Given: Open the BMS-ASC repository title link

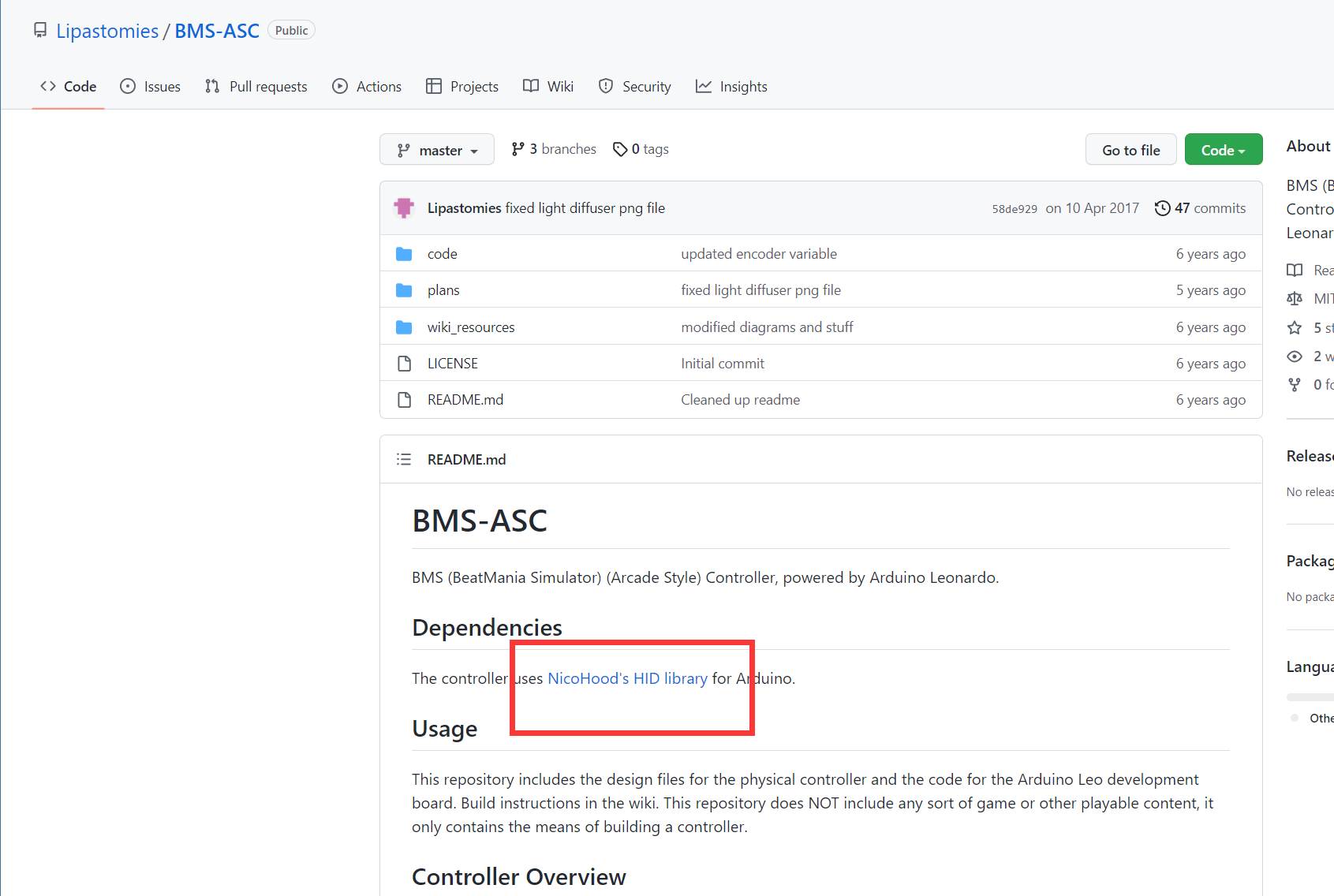Looking at the screenshot, I should [x=217, y=31].
